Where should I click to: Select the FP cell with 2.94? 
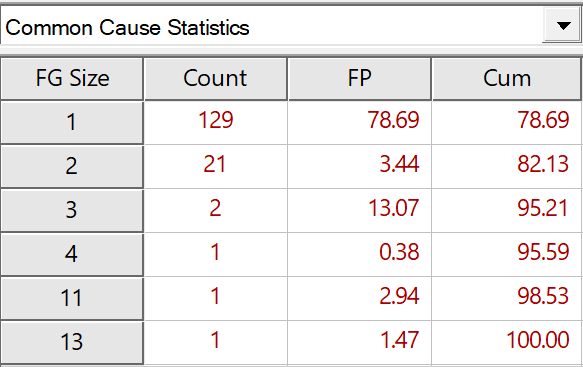tap(359, 298)
